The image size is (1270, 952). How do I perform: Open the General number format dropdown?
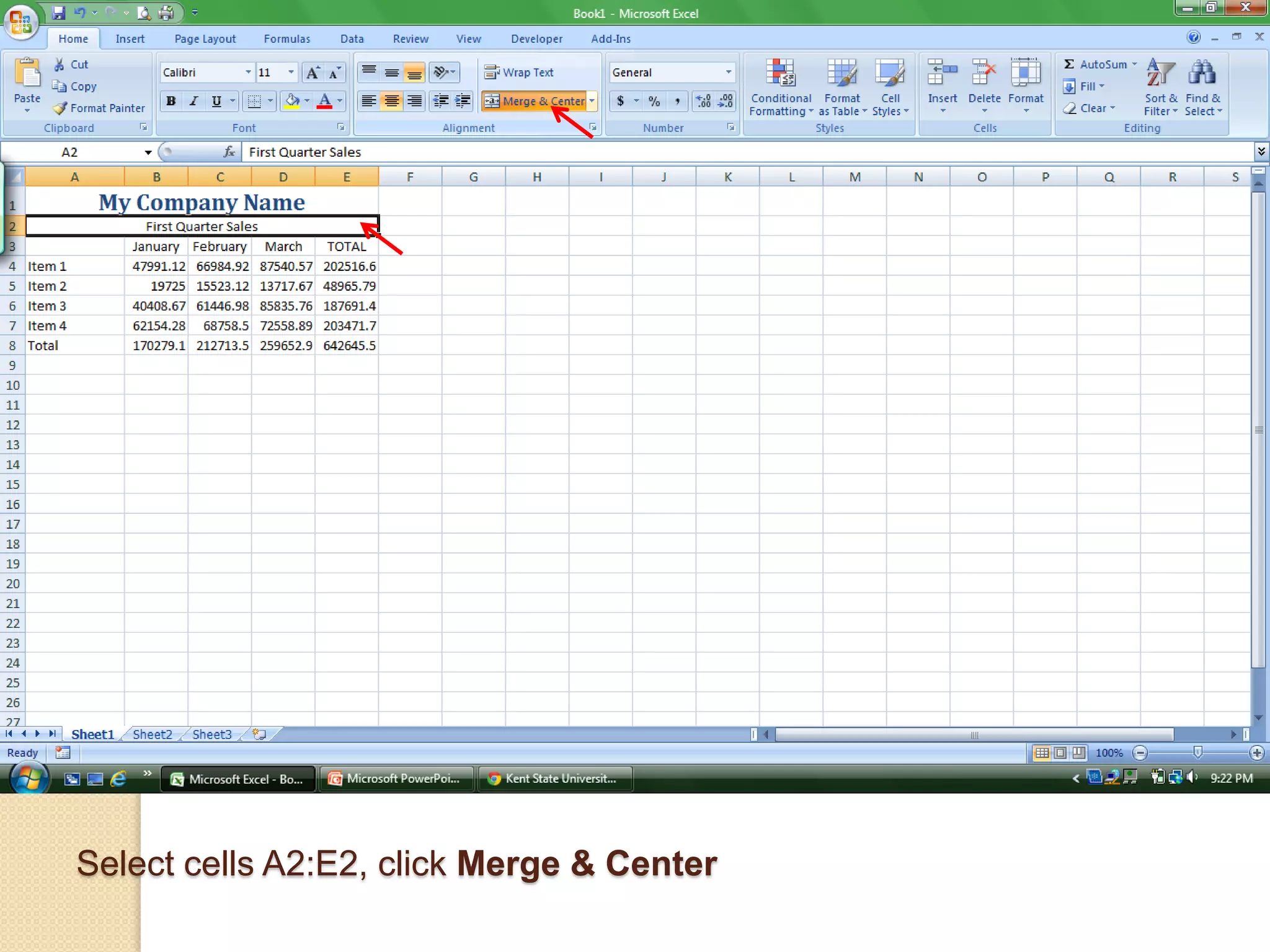(729, 73)
